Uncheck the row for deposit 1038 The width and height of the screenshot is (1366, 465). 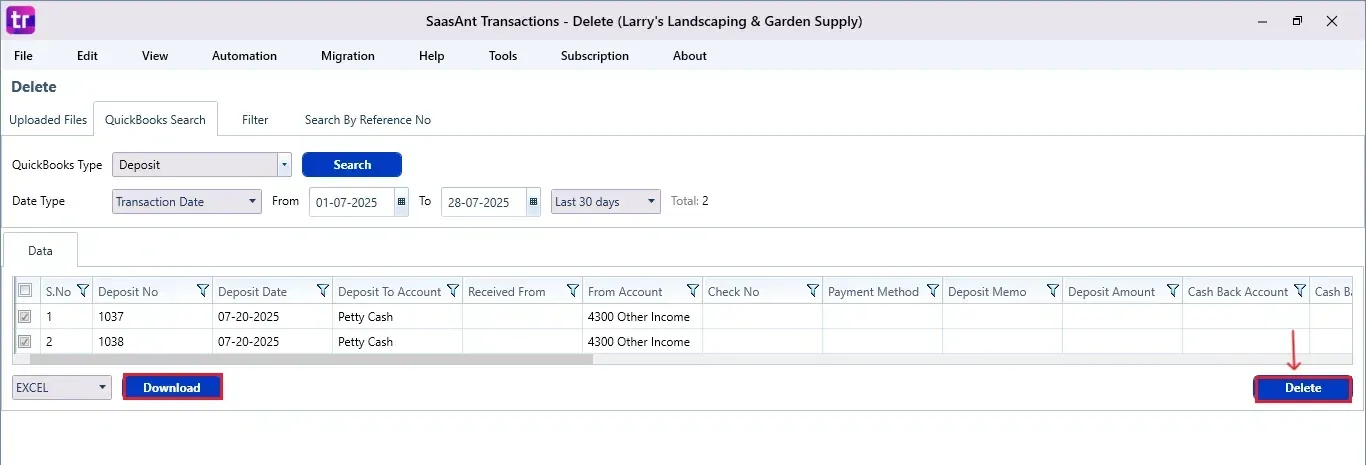pyautogui.click(x=25, y=341)
